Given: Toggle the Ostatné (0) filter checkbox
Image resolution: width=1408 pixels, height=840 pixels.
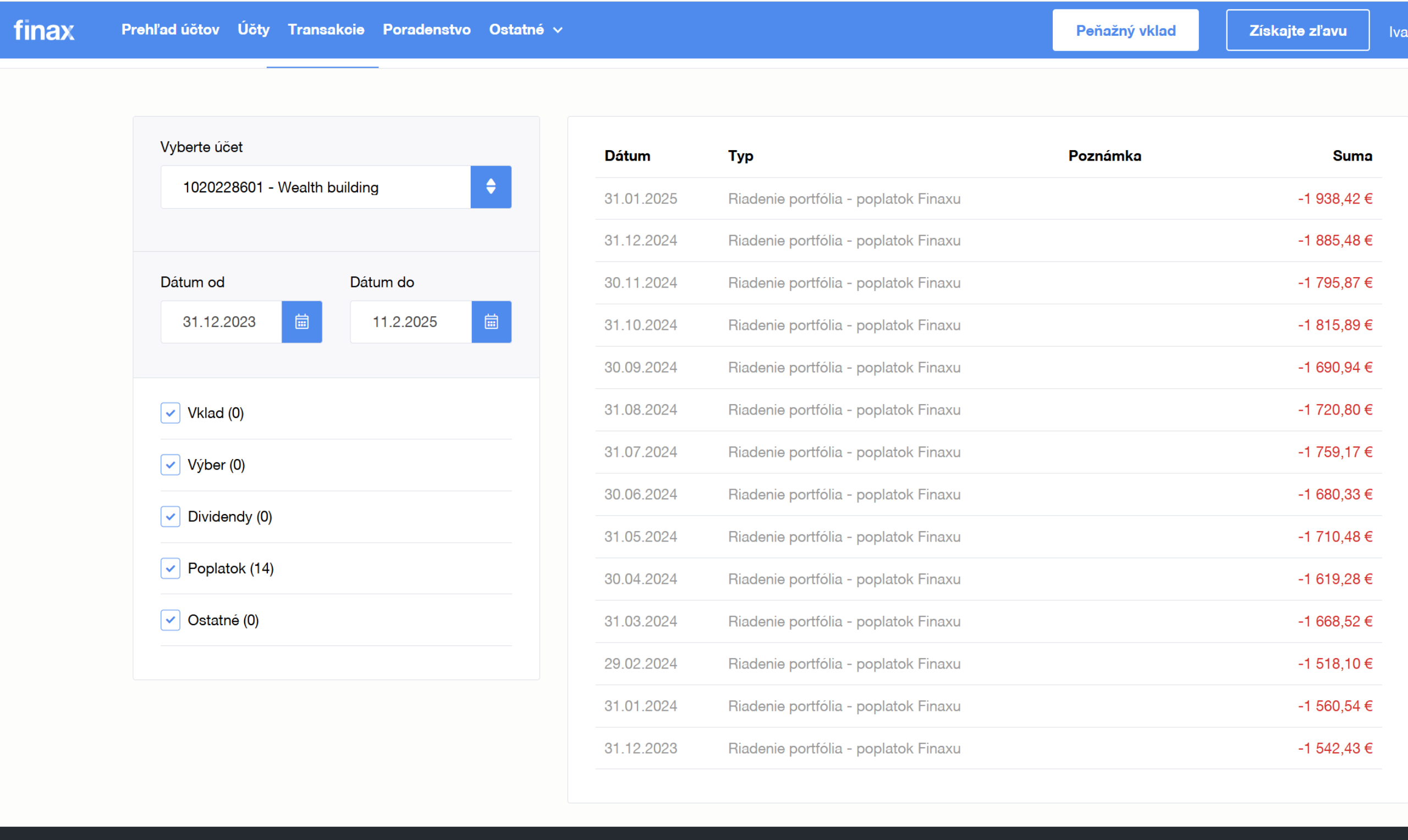Looking at the screenshot, I should [x=170, y=620].
